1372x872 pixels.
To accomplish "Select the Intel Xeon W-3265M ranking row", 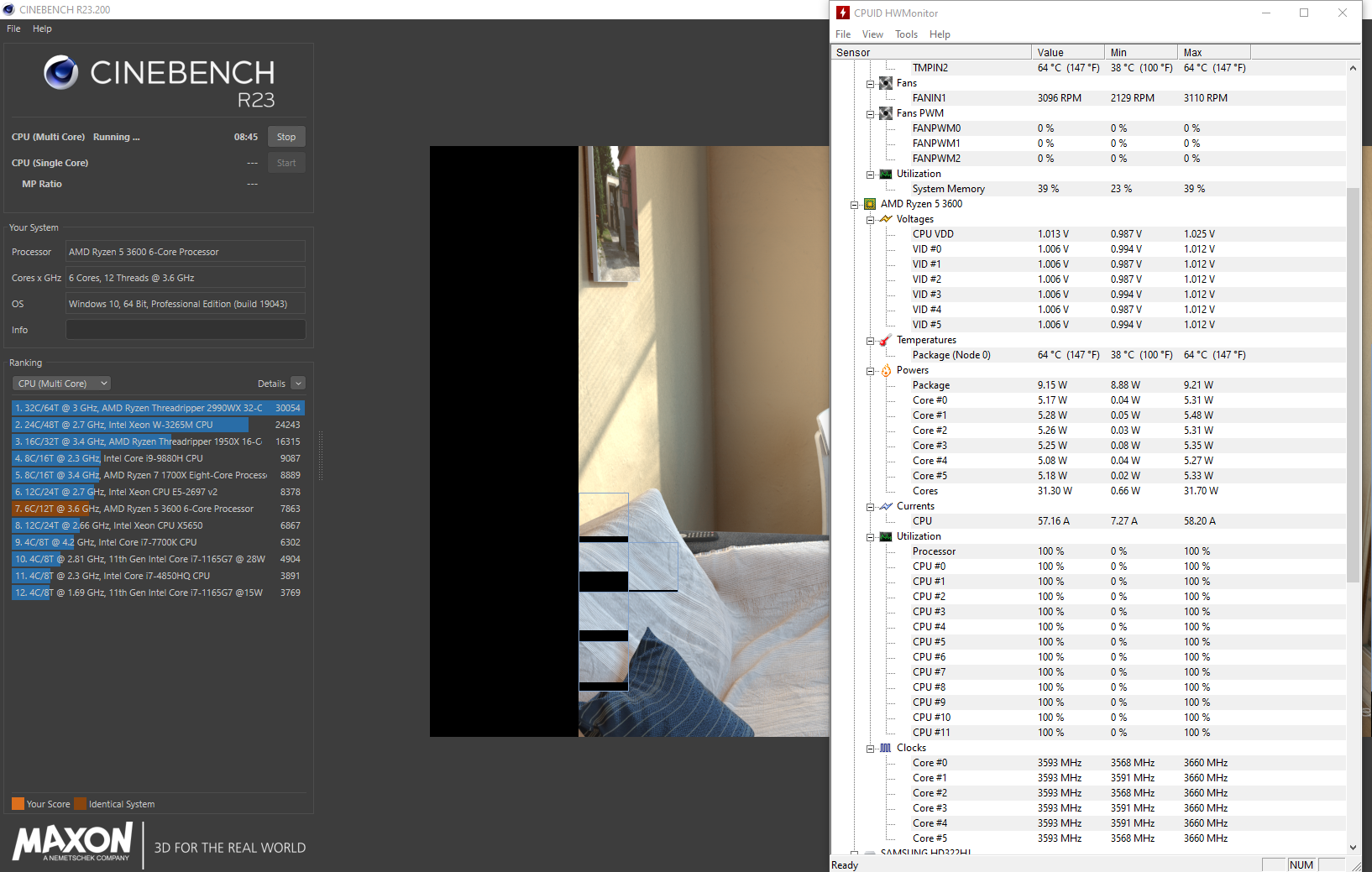I will tap(158, 425).
